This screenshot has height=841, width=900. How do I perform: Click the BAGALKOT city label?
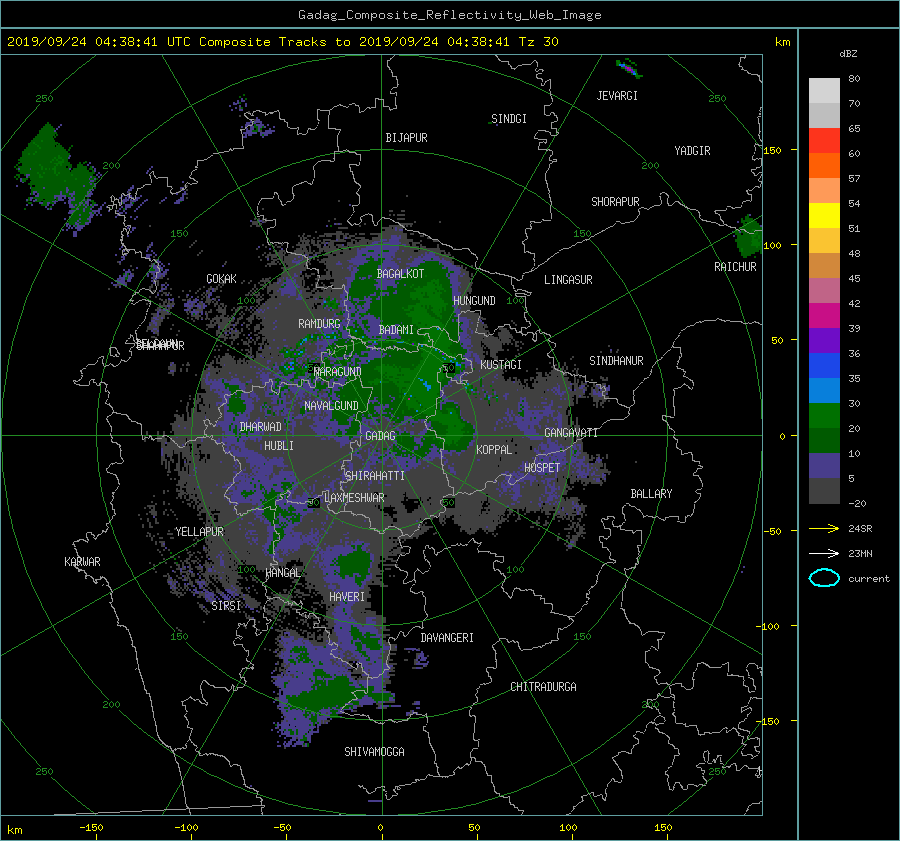click(400, 274)
